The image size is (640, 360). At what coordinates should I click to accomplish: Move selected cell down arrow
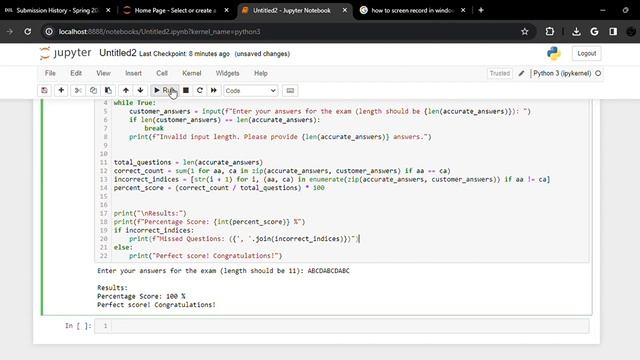(x=140, y=90)
